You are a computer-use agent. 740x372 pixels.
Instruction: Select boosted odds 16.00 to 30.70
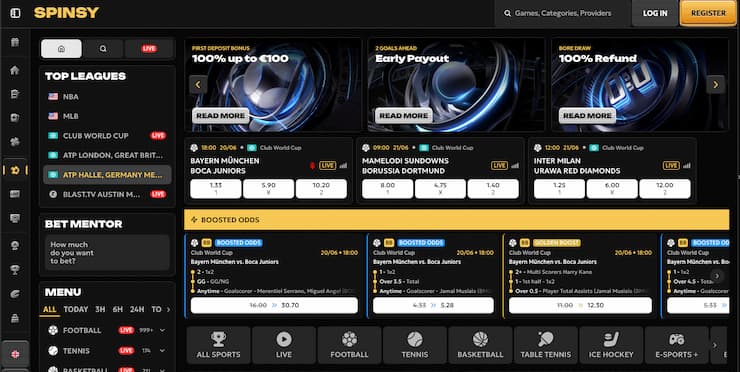pyautogui.click(x=274, y=305)
